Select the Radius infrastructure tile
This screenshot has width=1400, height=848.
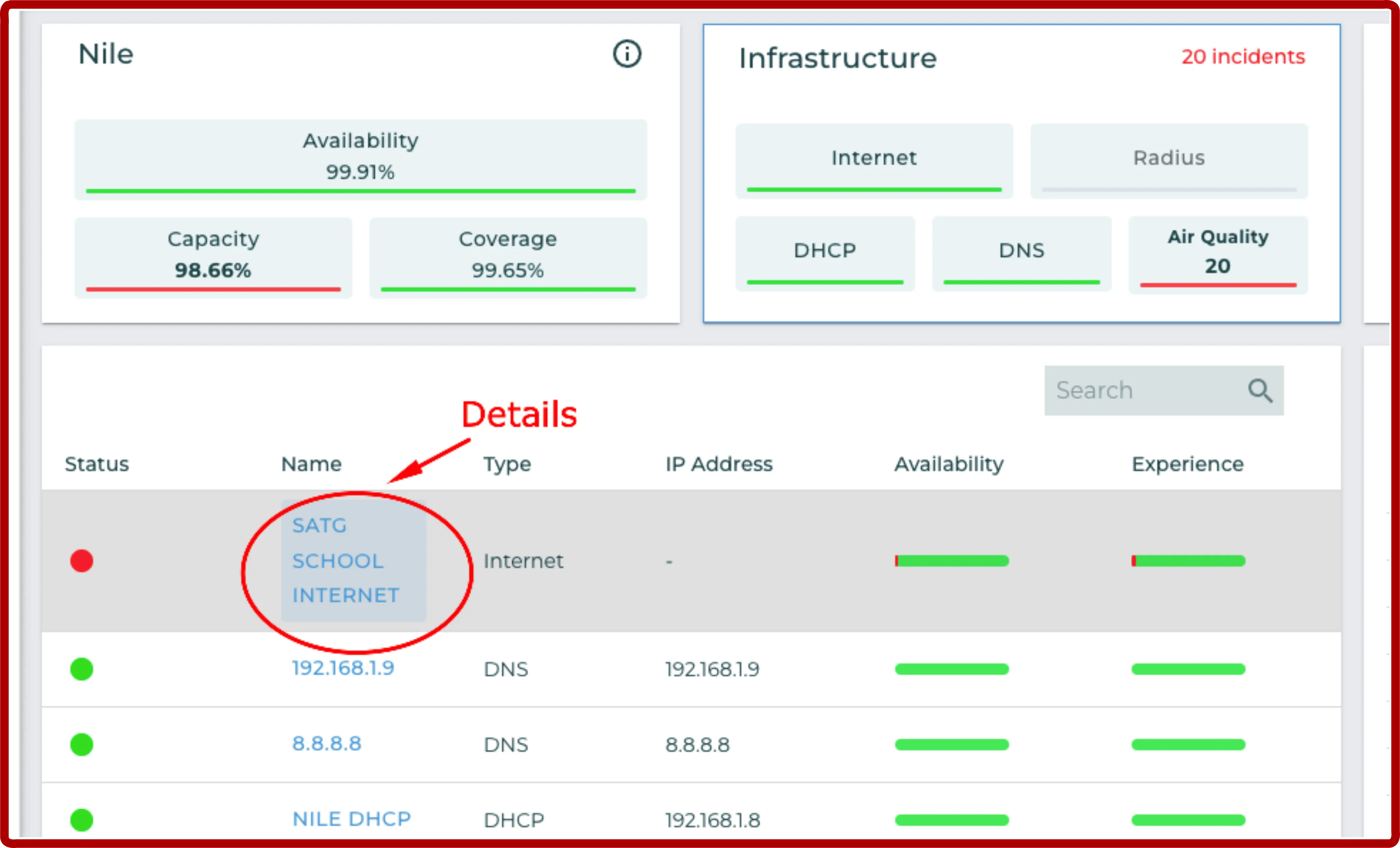point(1169,161)
